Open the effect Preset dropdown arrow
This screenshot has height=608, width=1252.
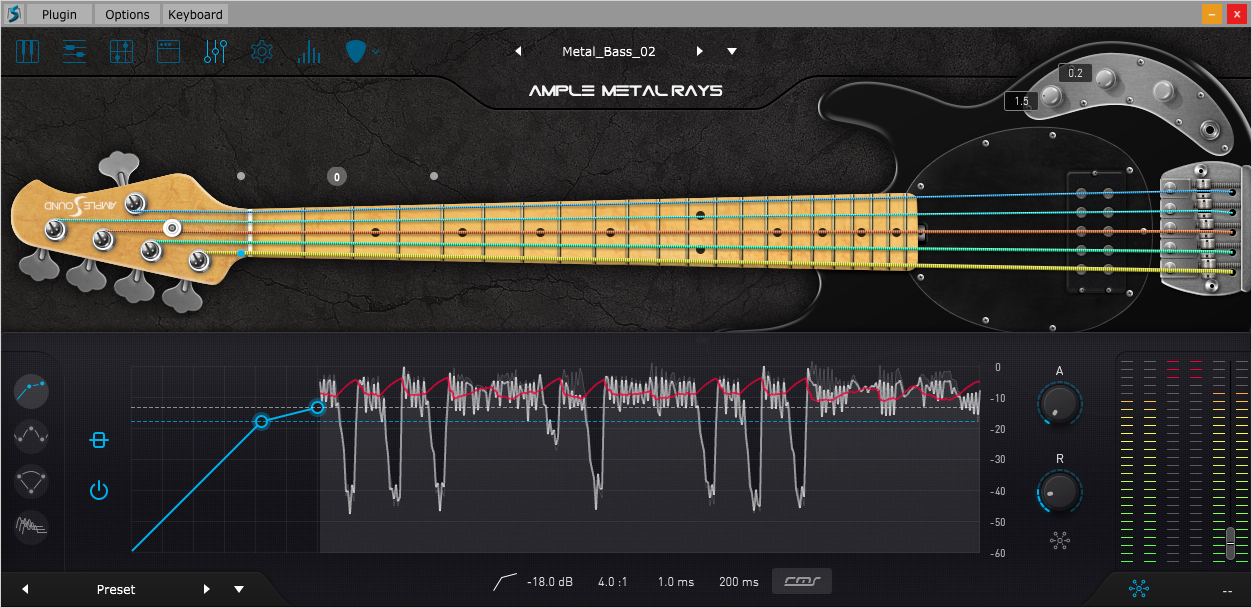pyautogui.click(x=239, y=589)
